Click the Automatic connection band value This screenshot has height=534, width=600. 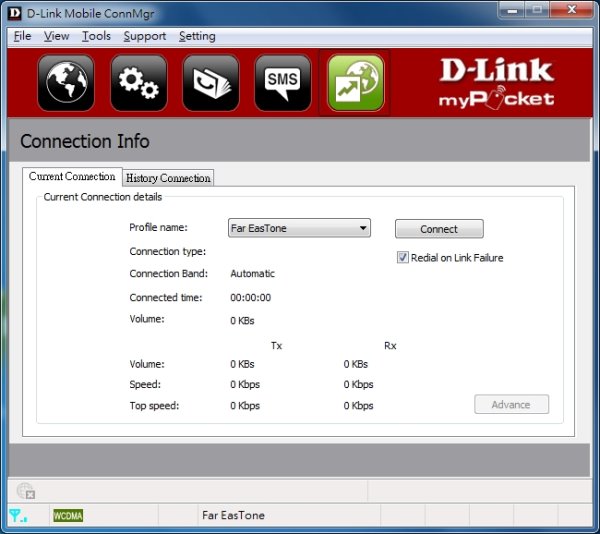coord(253,274)
